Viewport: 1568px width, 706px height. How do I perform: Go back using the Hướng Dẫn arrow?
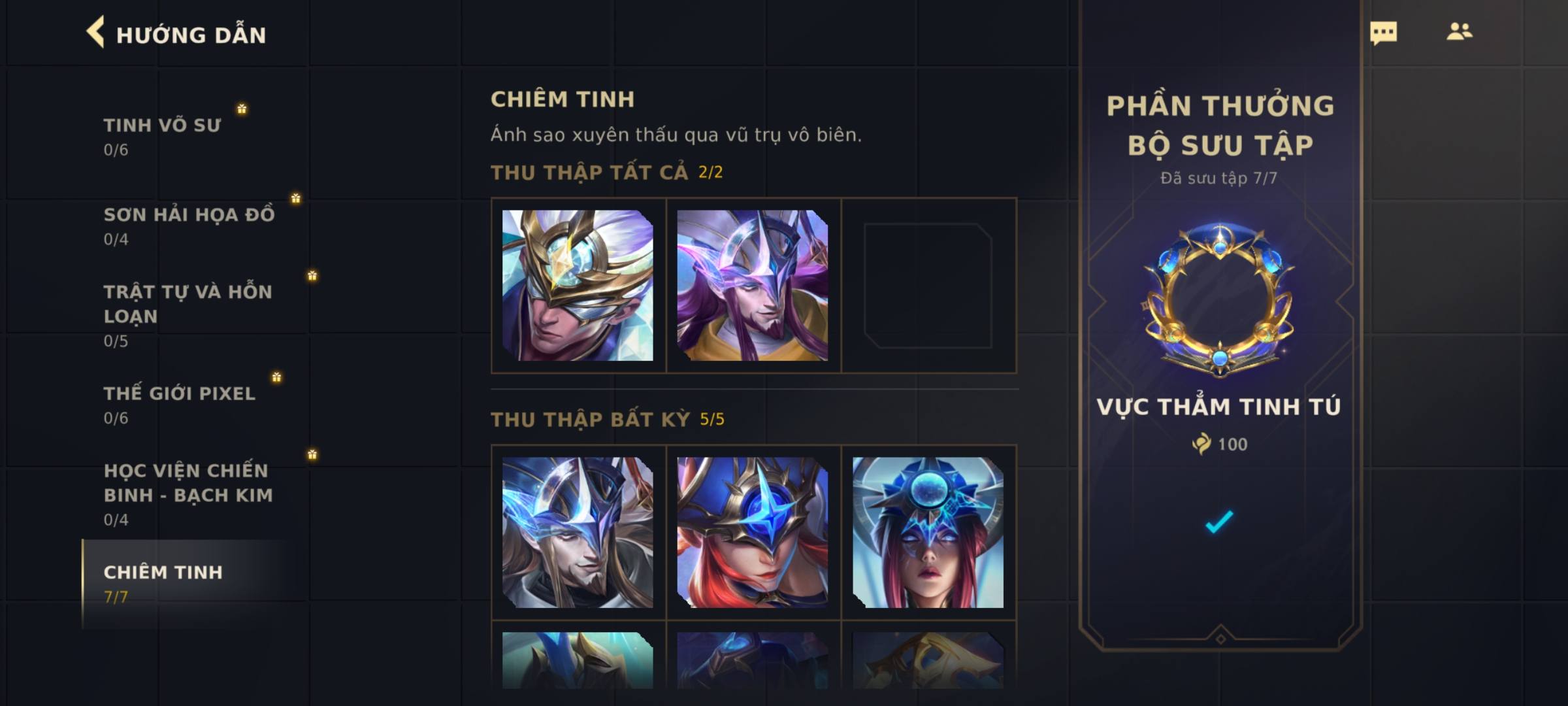point(95,33)
